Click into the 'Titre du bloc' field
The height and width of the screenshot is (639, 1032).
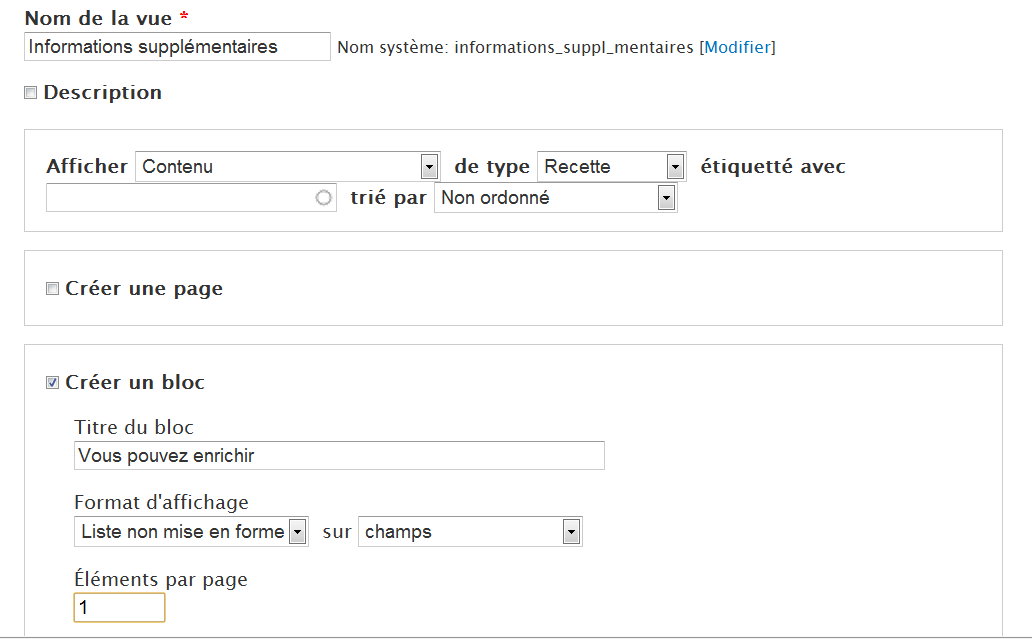tap(339, 456)
